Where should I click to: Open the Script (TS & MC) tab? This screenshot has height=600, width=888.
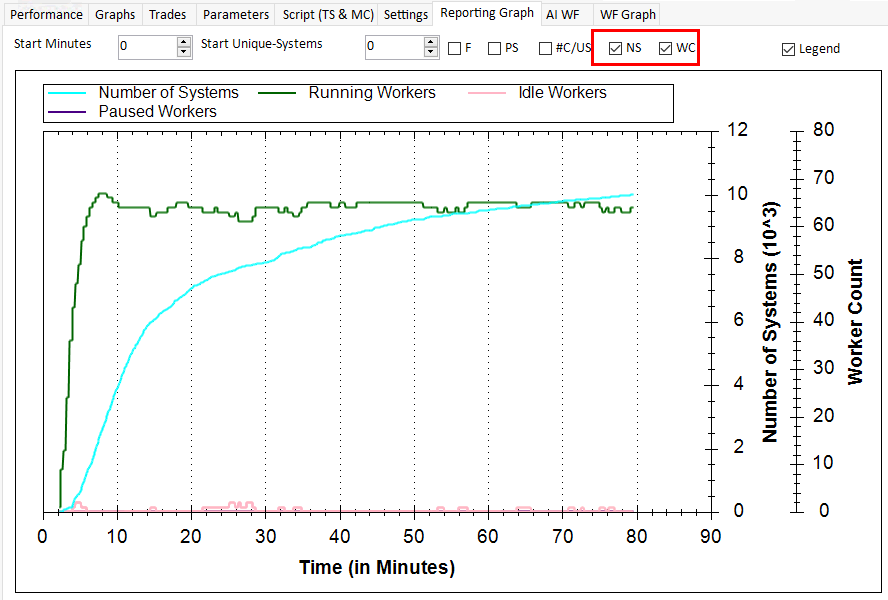pos(327,15)
